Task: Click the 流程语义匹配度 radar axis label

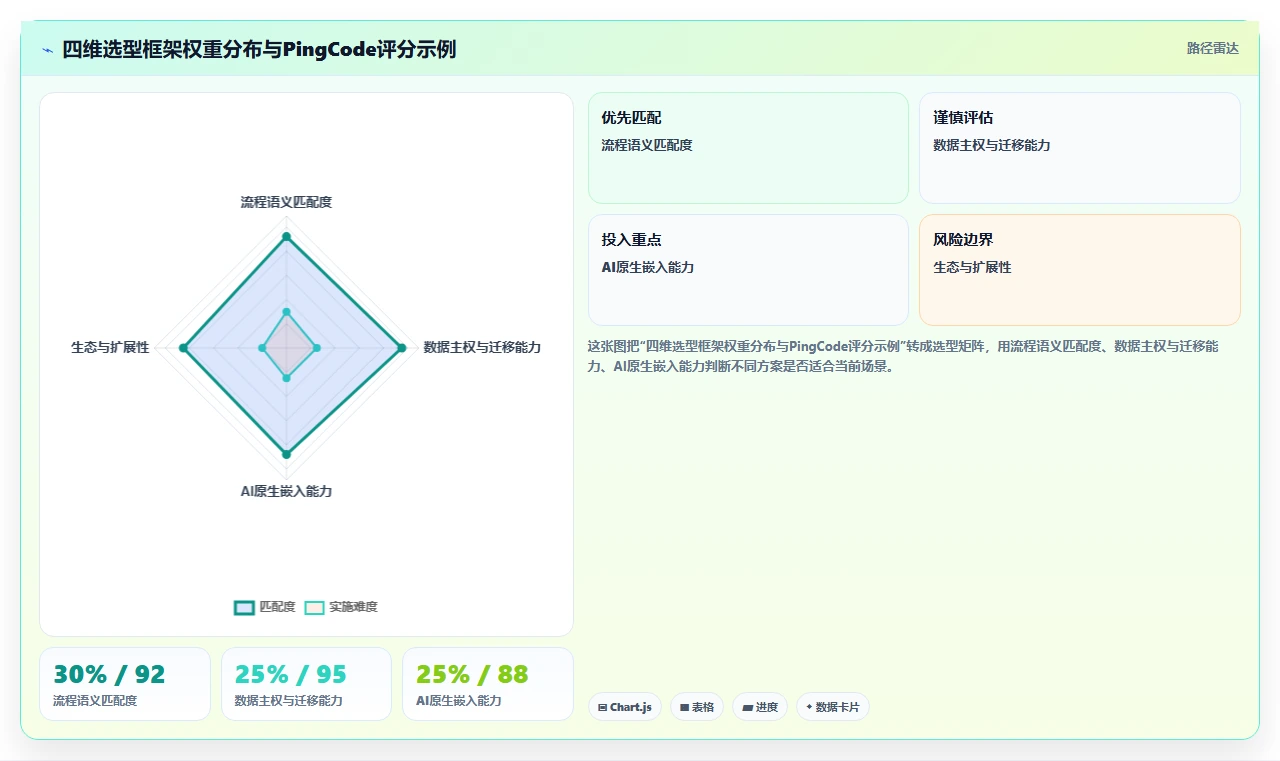Action: coord(286,202)
